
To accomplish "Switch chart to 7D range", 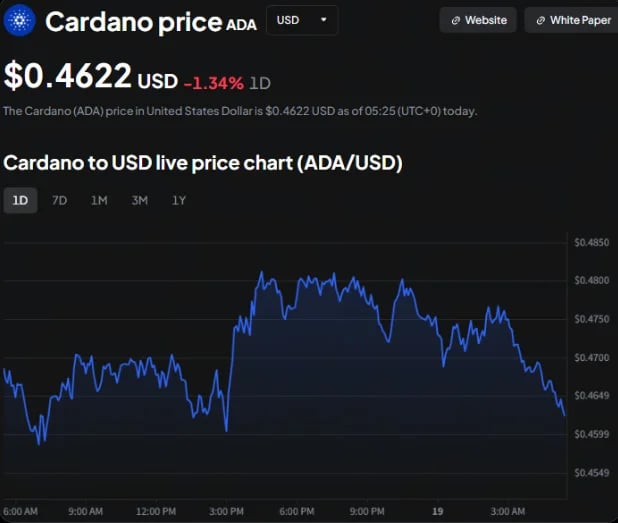I will coord(60,201).
